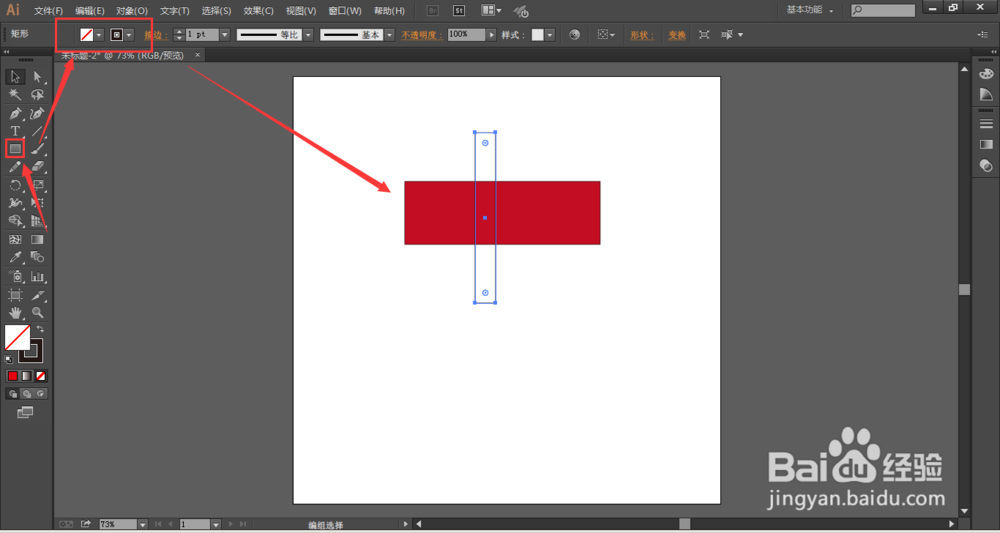
Task: Open the zoom level 73% dropdown
Action: click(x=142, y=524)
